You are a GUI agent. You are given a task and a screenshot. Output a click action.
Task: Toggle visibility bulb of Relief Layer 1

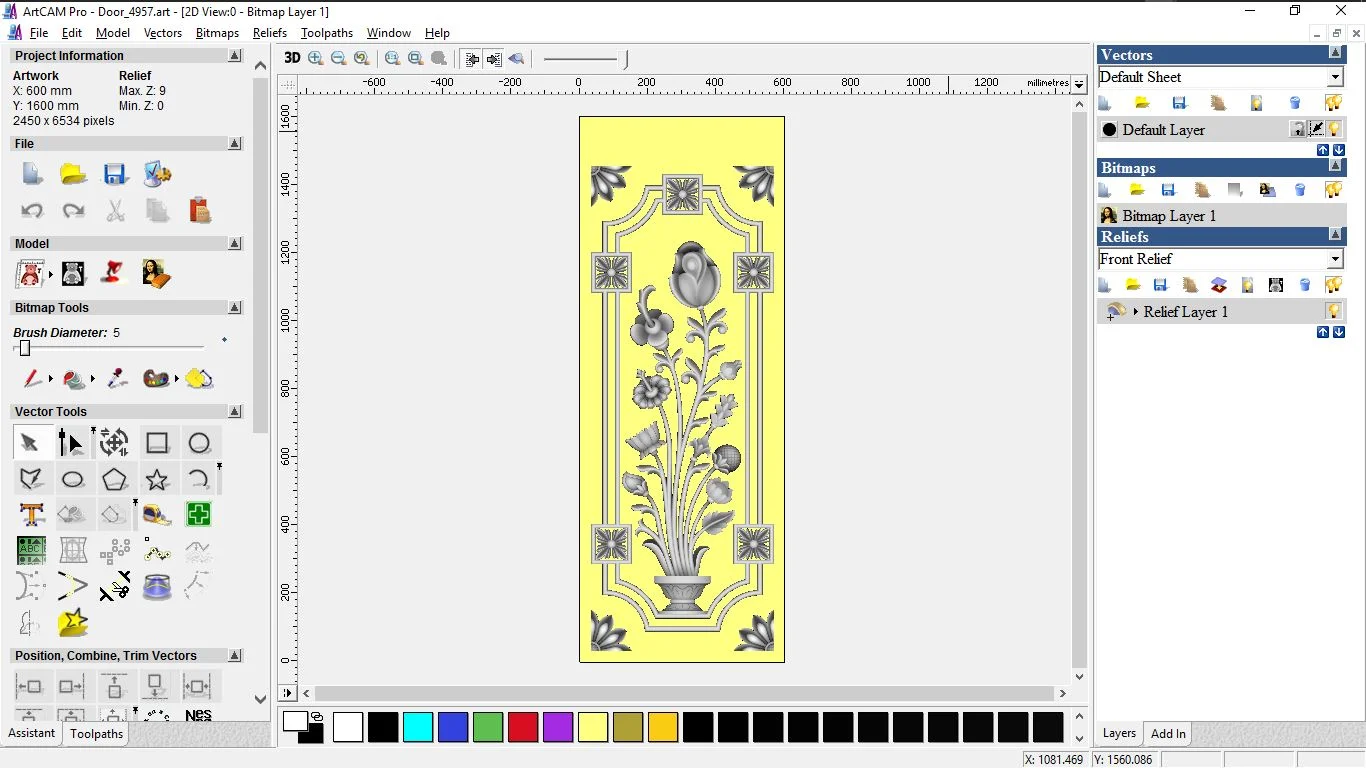pyautogui.click(x=1333, y=312)
